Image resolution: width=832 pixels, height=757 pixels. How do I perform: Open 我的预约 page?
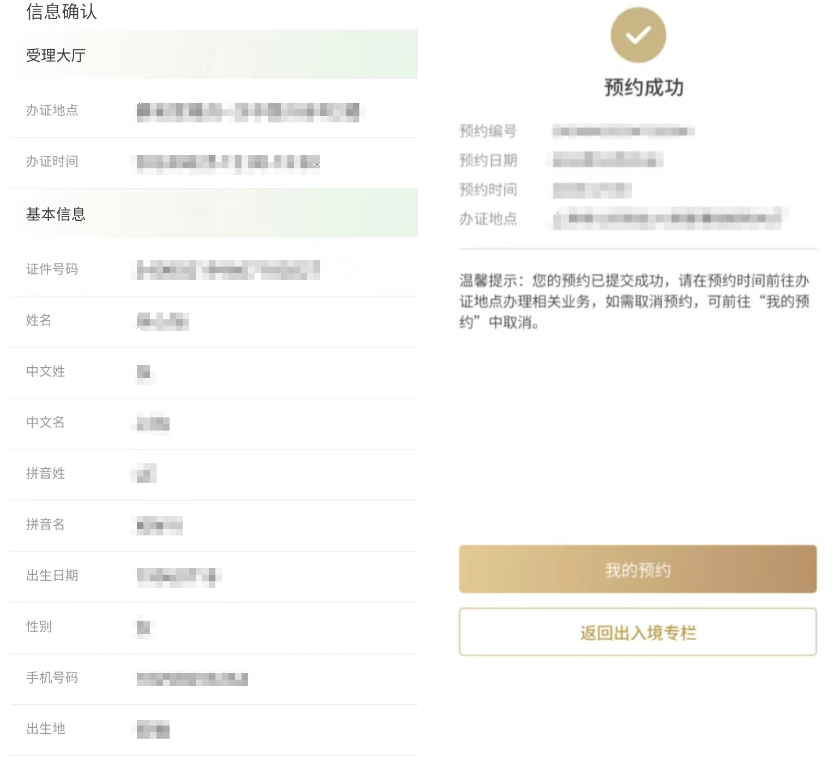click(x=638, y=569)
